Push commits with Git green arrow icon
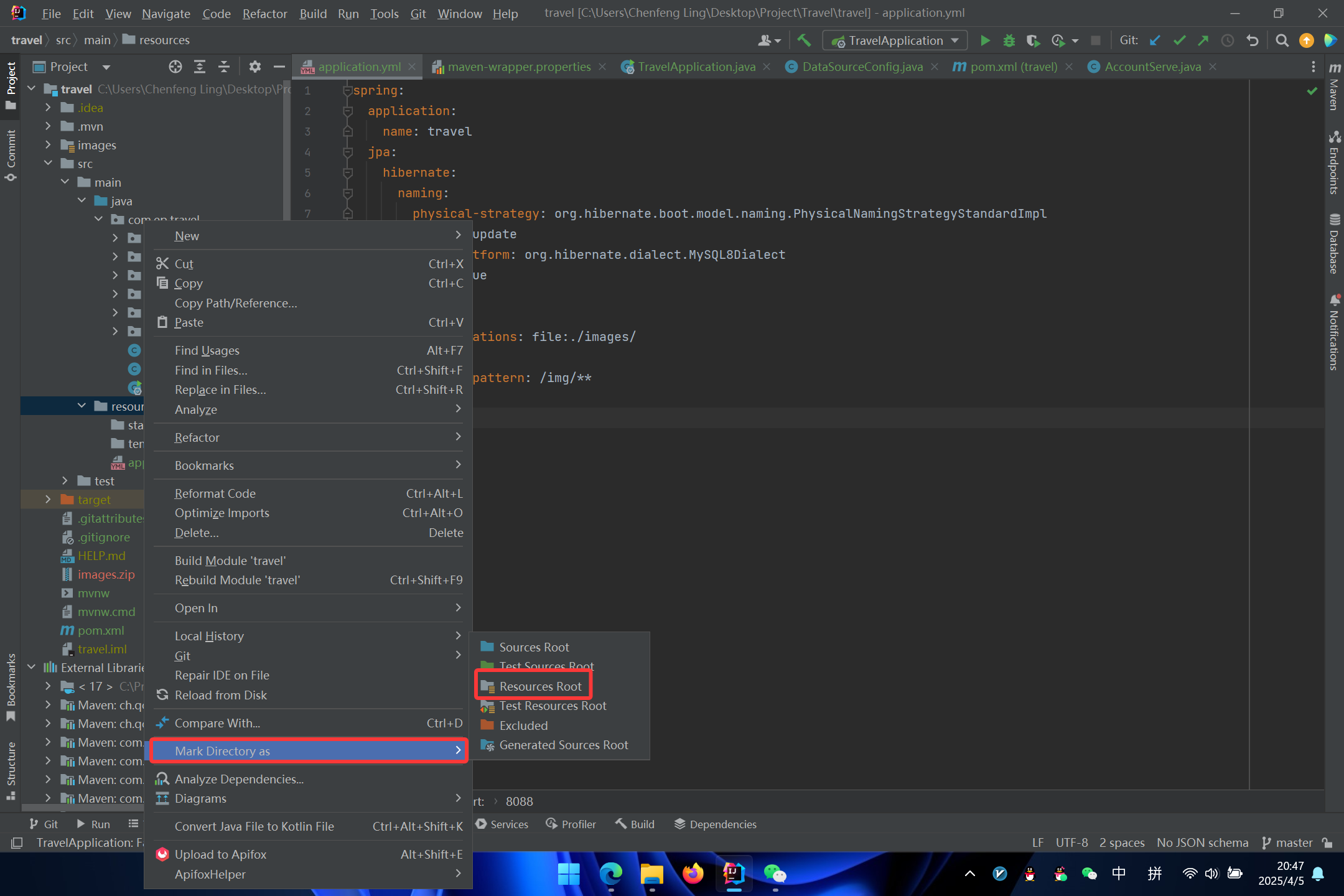 click(1203, 40)
